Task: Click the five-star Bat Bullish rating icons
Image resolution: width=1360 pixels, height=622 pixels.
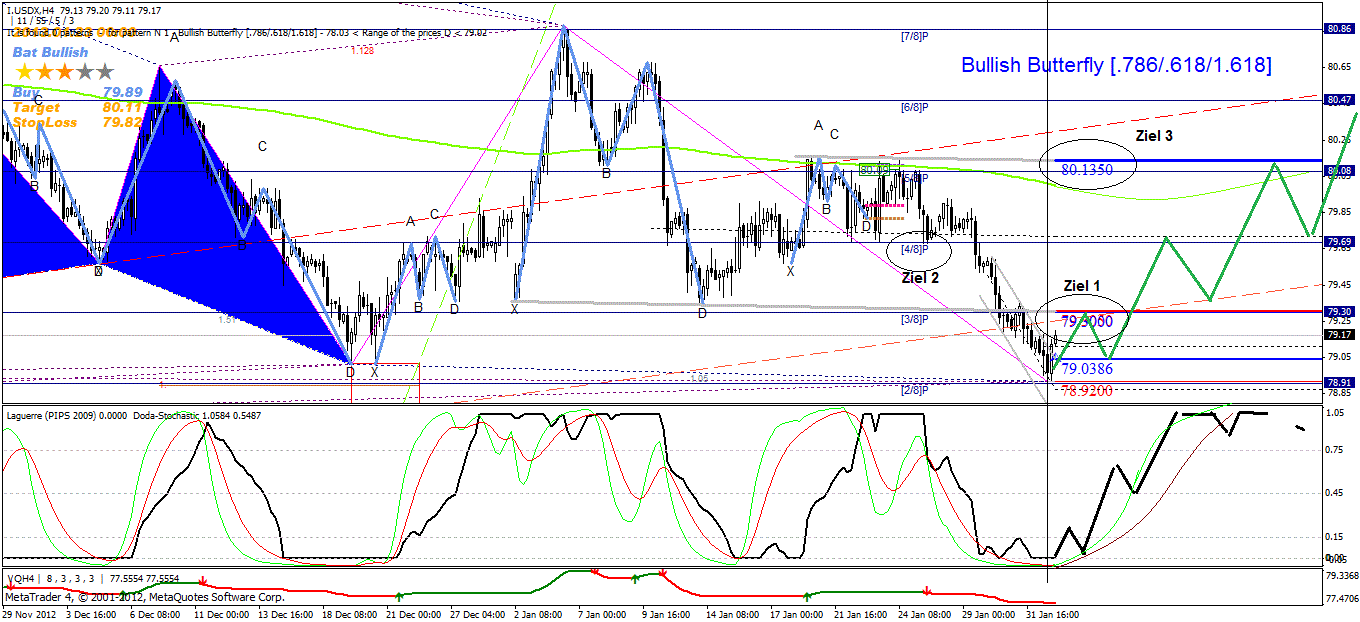Action: pos(64,71)
